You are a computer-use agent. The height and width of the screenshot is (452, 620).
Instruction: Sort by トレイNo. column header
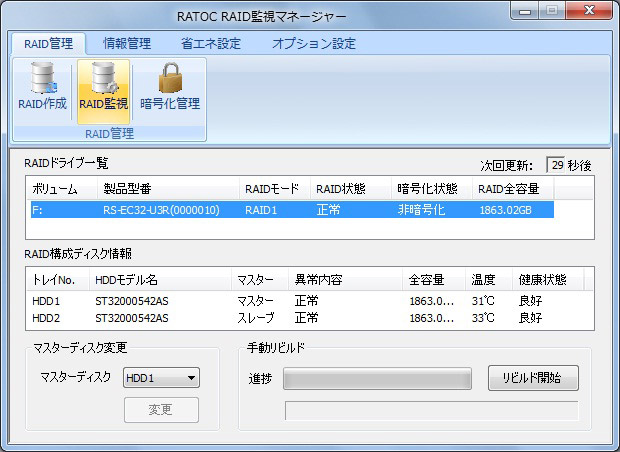(58, 280)
